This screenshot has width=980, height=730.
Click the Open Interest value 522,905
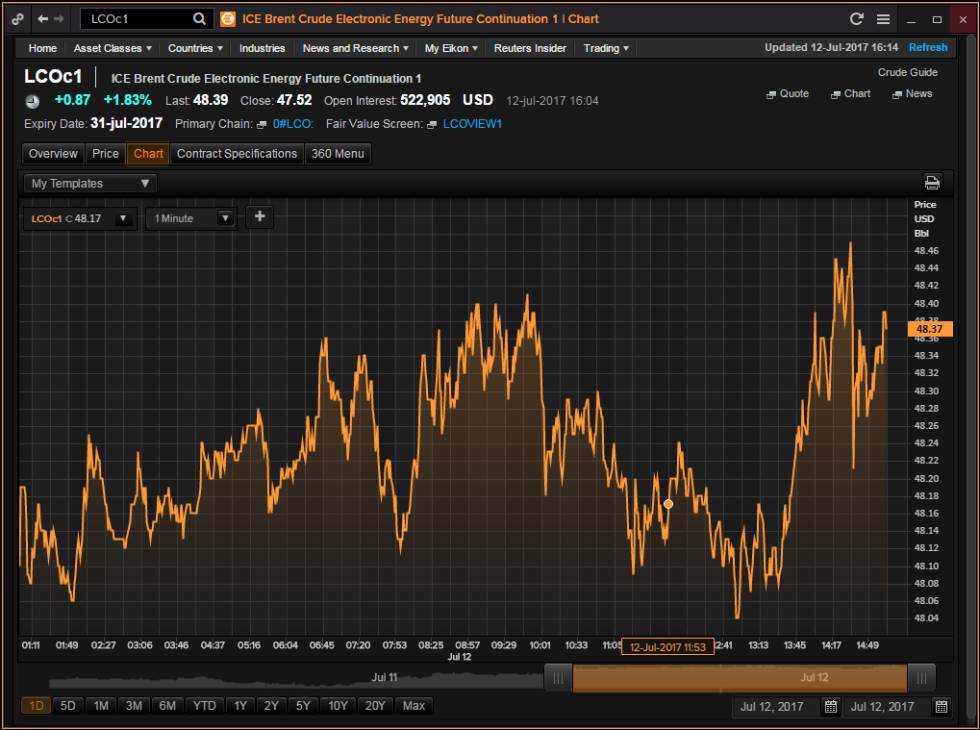[425, 100]
